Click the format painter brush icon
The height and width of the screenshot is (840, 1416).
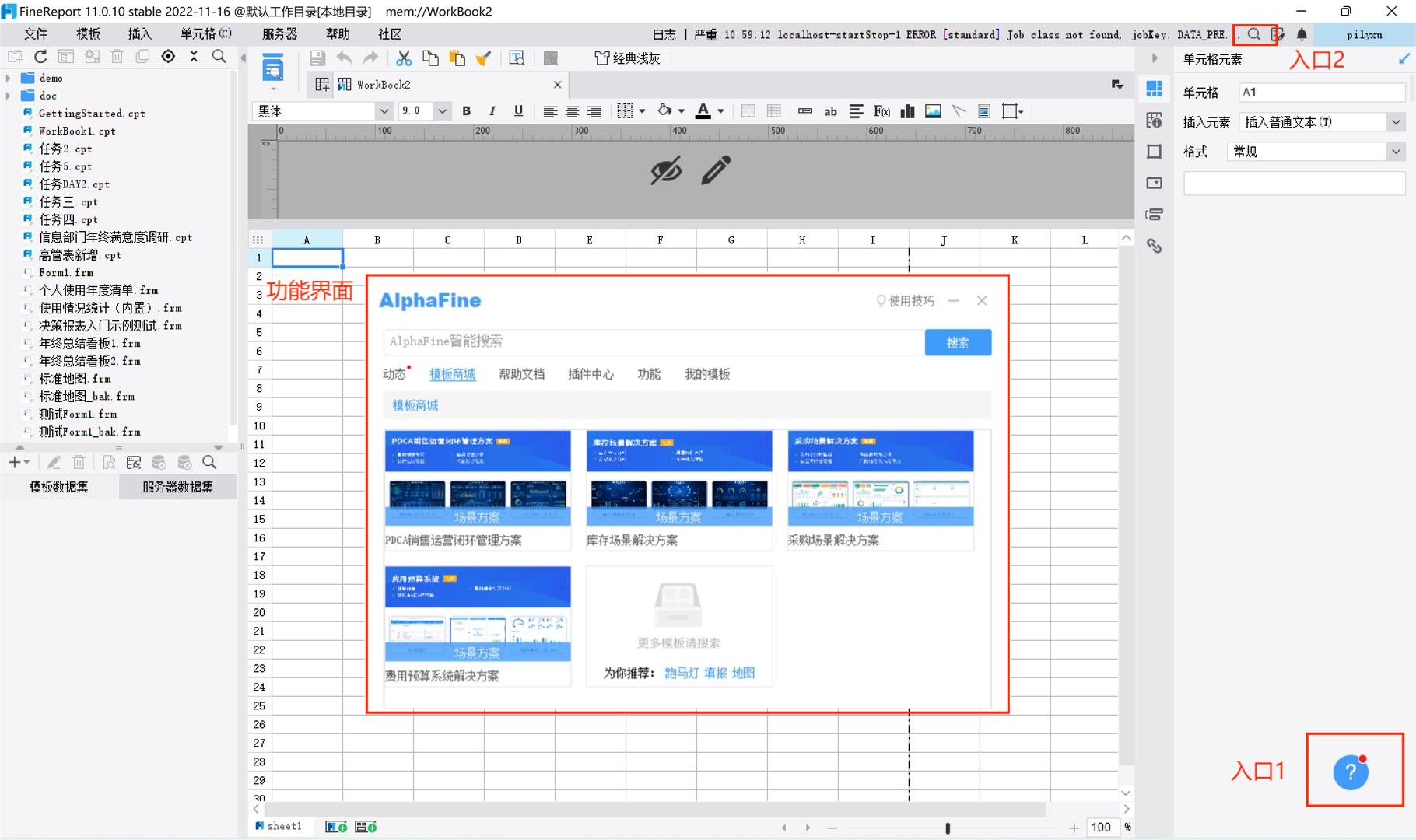click(x=483, y=58)
